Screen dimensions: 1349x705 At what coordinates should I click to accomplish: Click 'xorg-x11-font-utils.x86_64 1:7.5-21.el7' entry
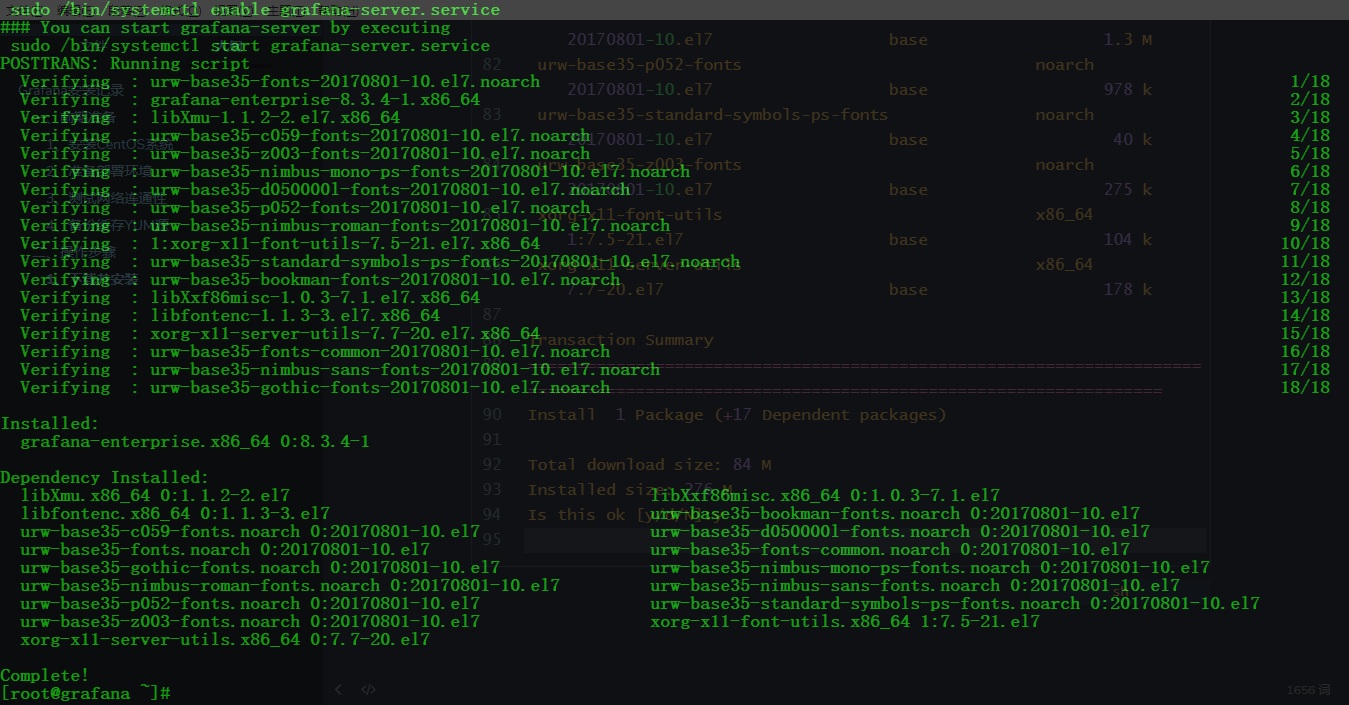coord(845,621)
